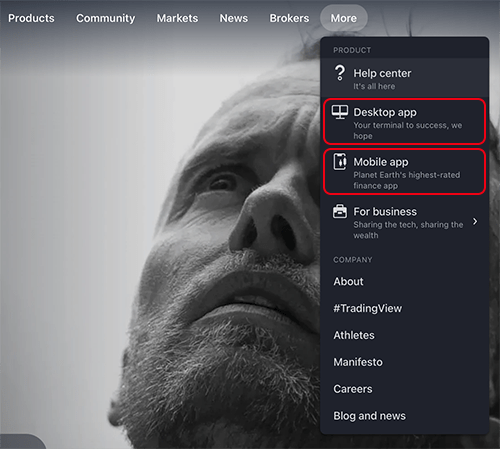Image resolution: width=500 pixels, height=449 pixels.
Task: Go to the About page
Action: pos(348,282)
